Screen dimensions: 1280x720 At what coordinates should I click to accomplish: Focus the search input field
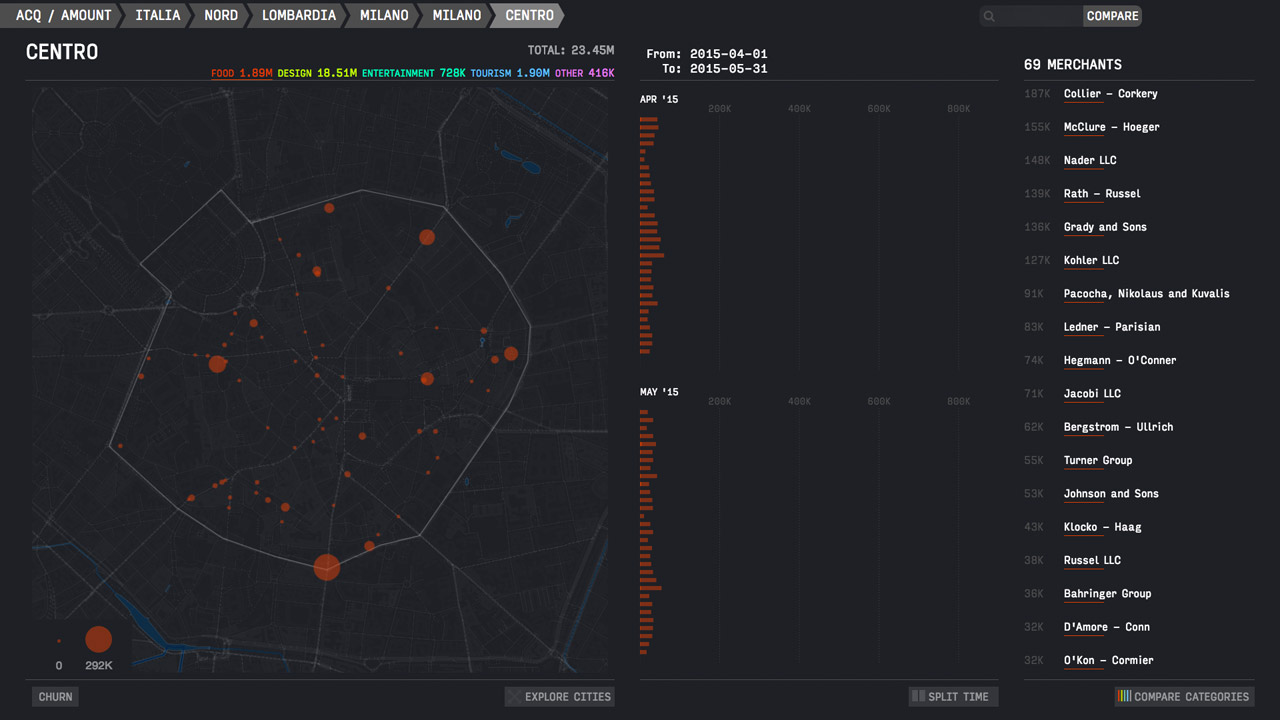tap(1040, 16)
